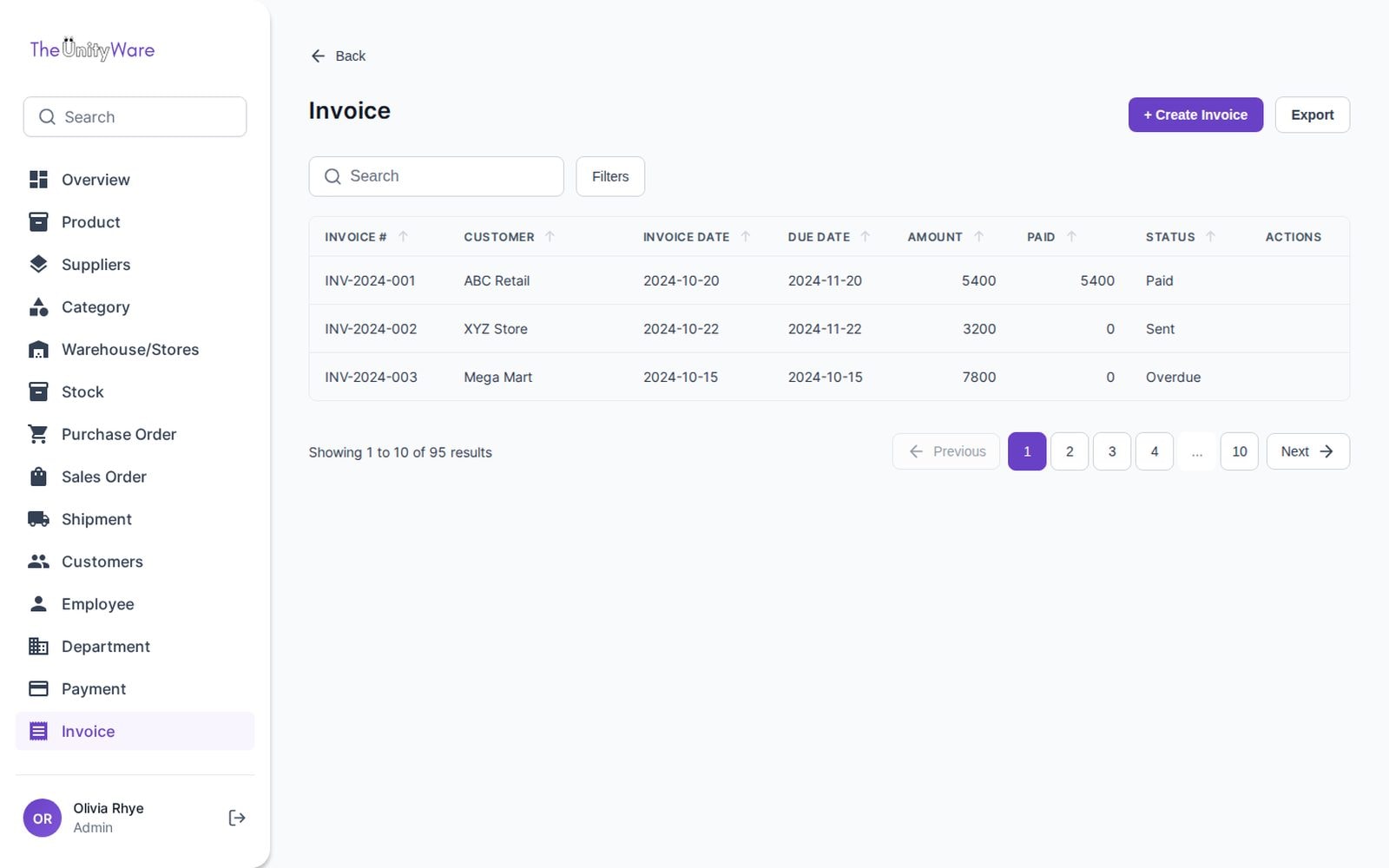Image resolution: width=1389 pixels, height=868 pixels.
Task: Sort by Paid column arrow
Action: click(x=1071, y=236)
